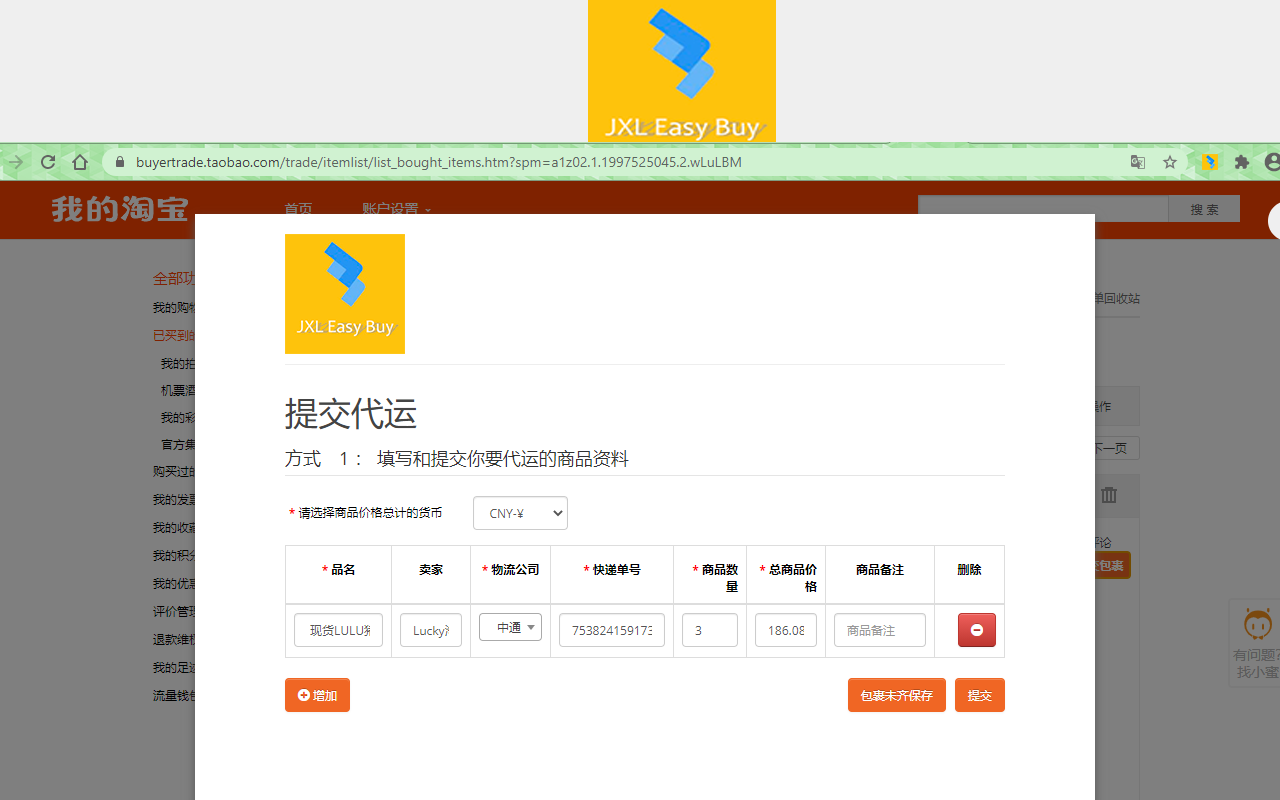1280x800 pixels.
Task: Focus the 卖家 input containing Lucky
Action: [431, 630]
